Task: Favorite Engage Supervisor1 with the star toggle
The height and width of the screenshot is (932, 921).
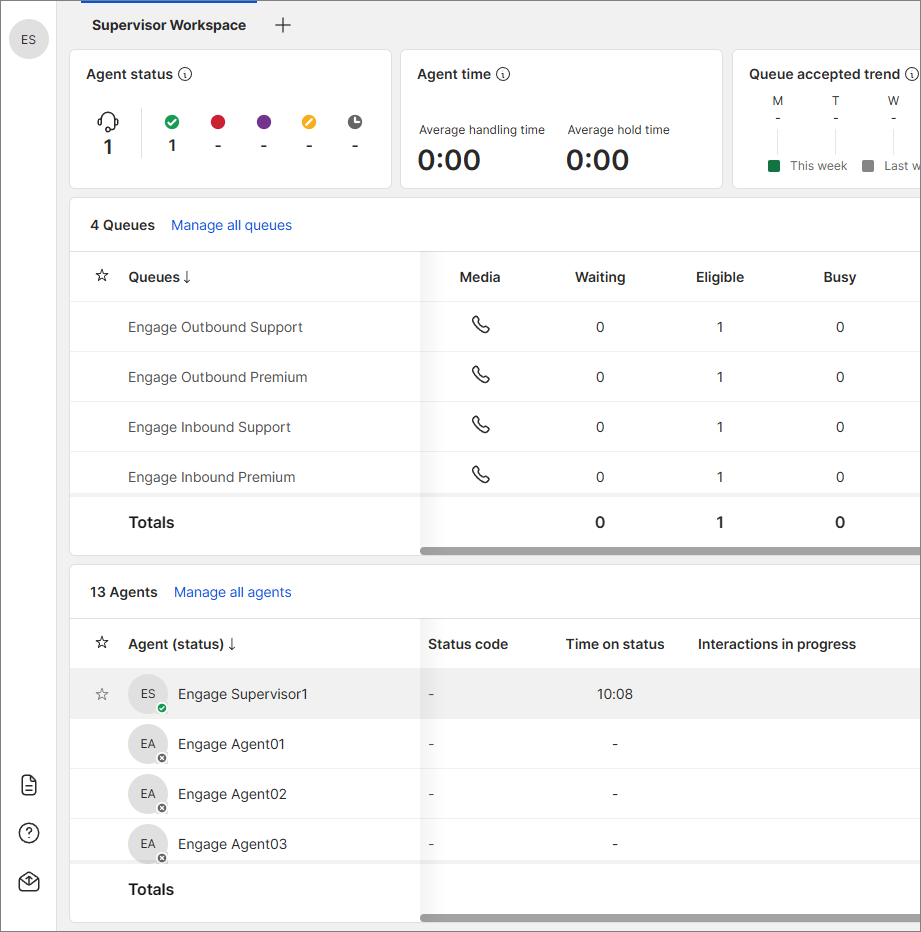Action: point(102,694)
